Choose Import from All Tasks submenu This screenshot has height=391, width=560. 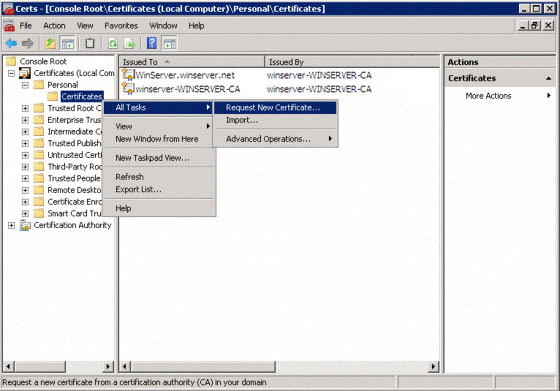275,120
